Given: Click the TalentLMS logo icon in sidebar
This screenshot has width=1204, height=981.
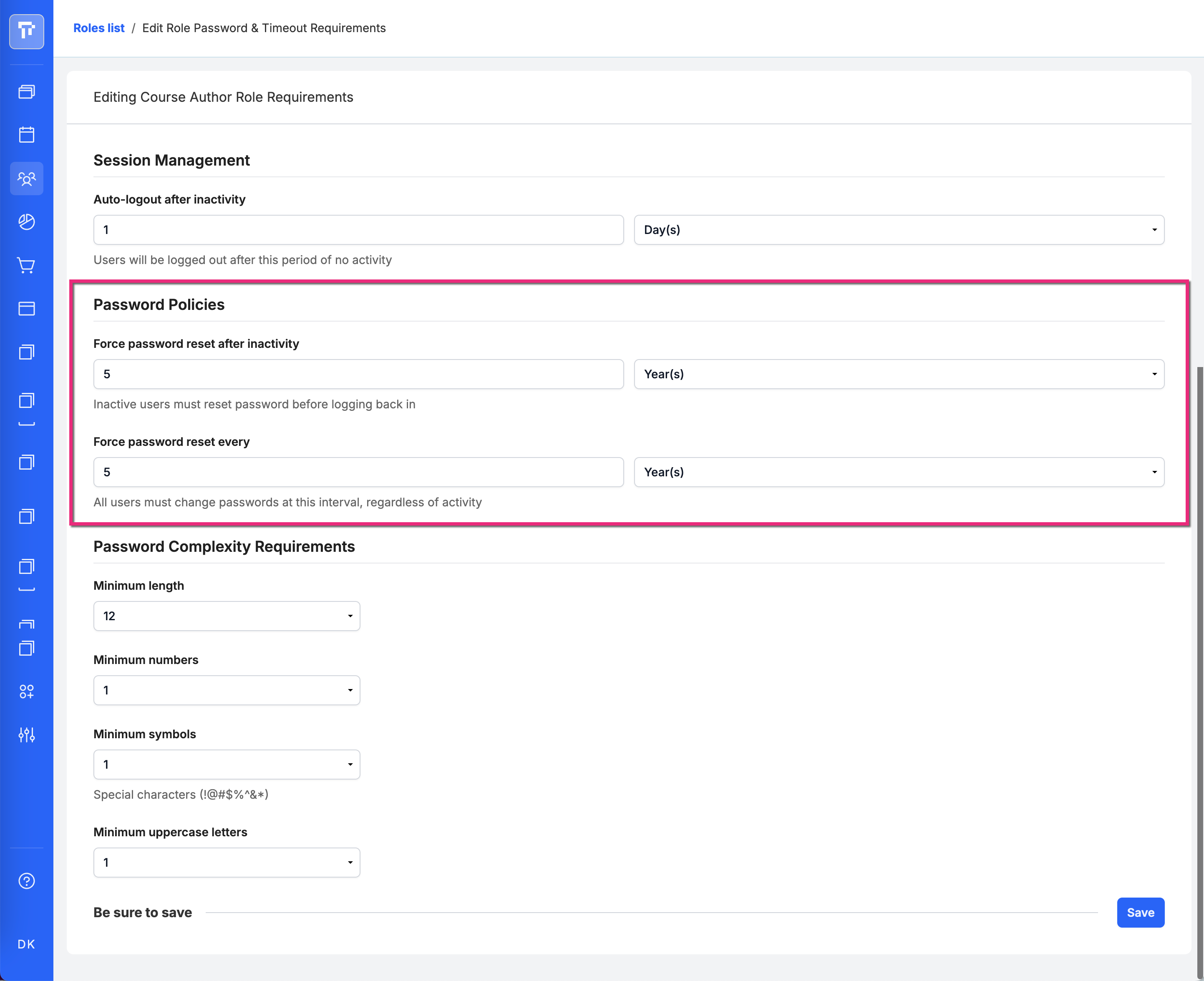Looking at the screenshot, I should tap(27, 31).
